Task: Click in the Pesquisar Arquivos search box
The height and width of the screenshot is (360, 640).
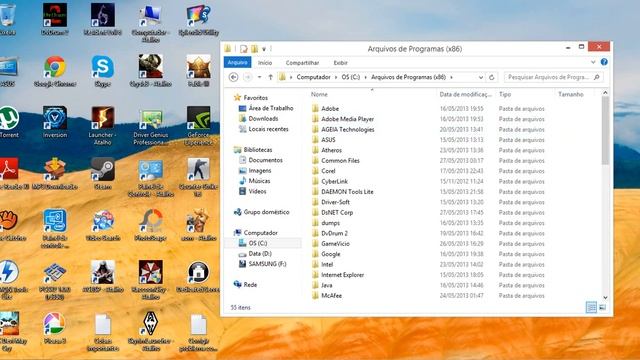Action: click(553, 77)
